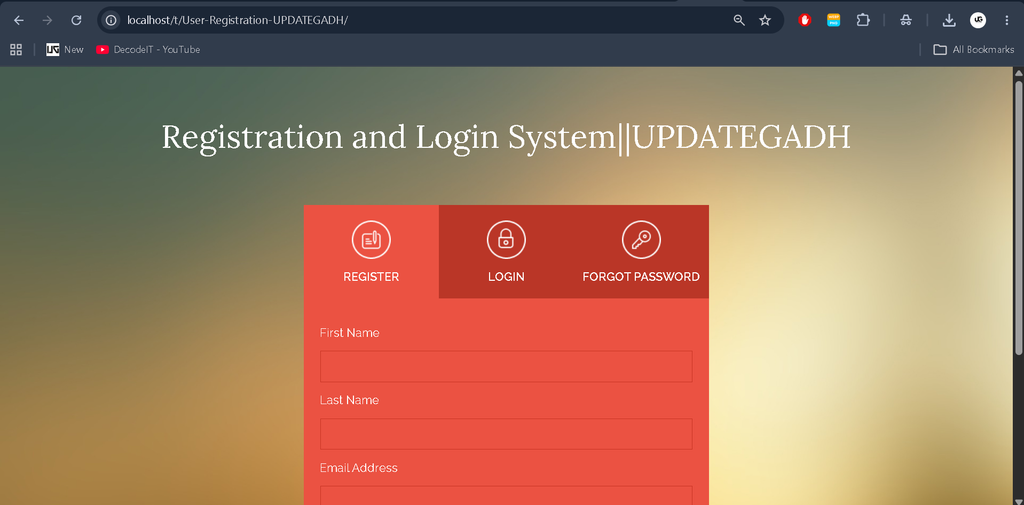Click the scrollbar up arrow
This screenshot has height=505, width=1024.
[1018, 73]
